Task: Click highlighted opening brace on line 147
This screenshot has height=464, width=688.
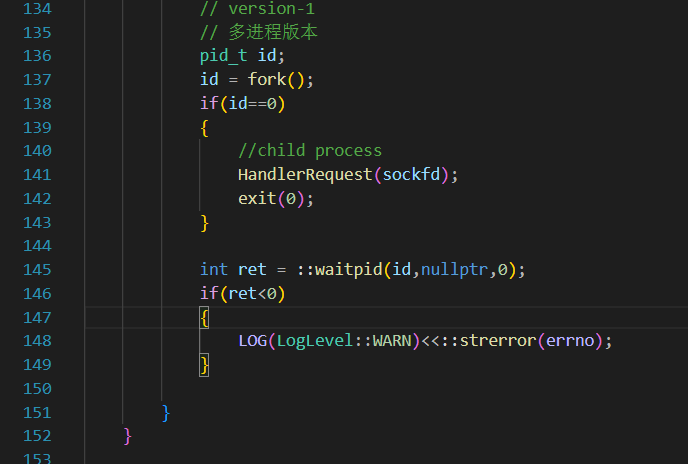Action: pyautogui.click(x=204, y=318)
